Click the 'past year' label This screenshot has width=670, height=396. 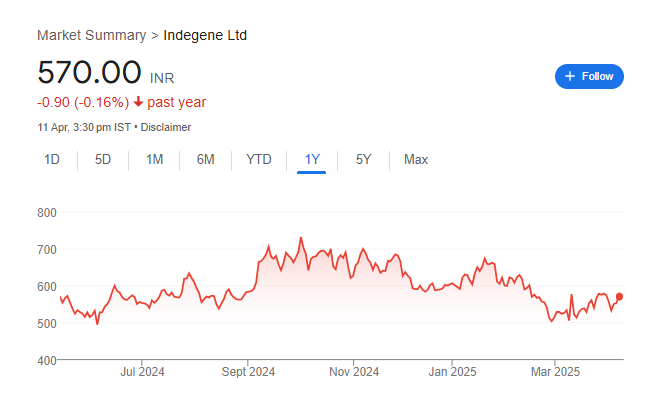click(x=176, y=103)
